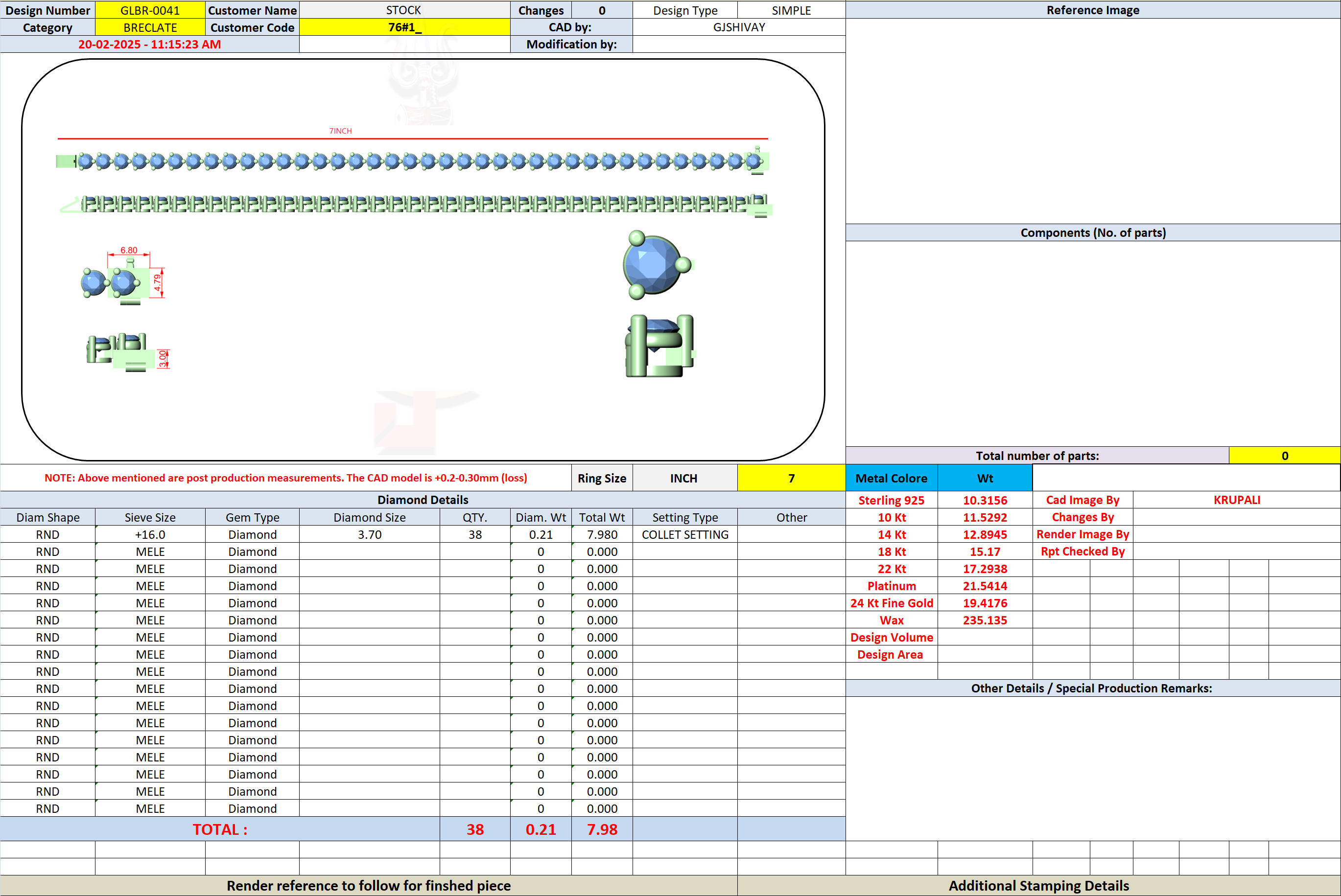Click the STOCK customer name cell
Image resolution: width=1341 pixels, height=896 pixels.
pos(405,10)
